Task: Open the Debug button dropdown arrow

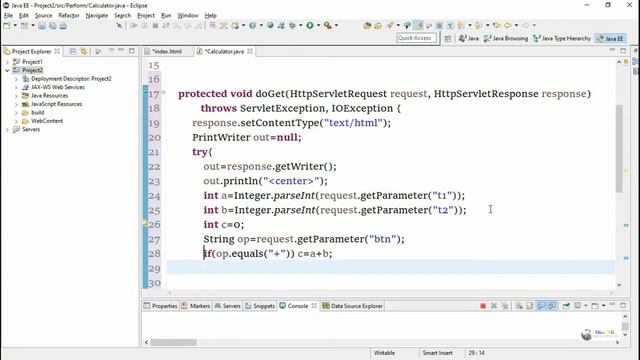Action: coord(300,25)
